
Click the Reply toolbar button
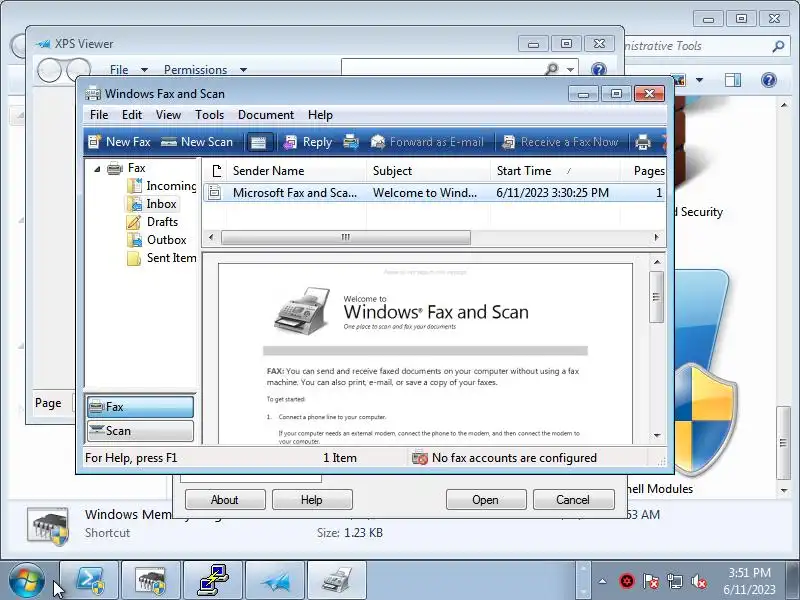[x=308, y=142]
